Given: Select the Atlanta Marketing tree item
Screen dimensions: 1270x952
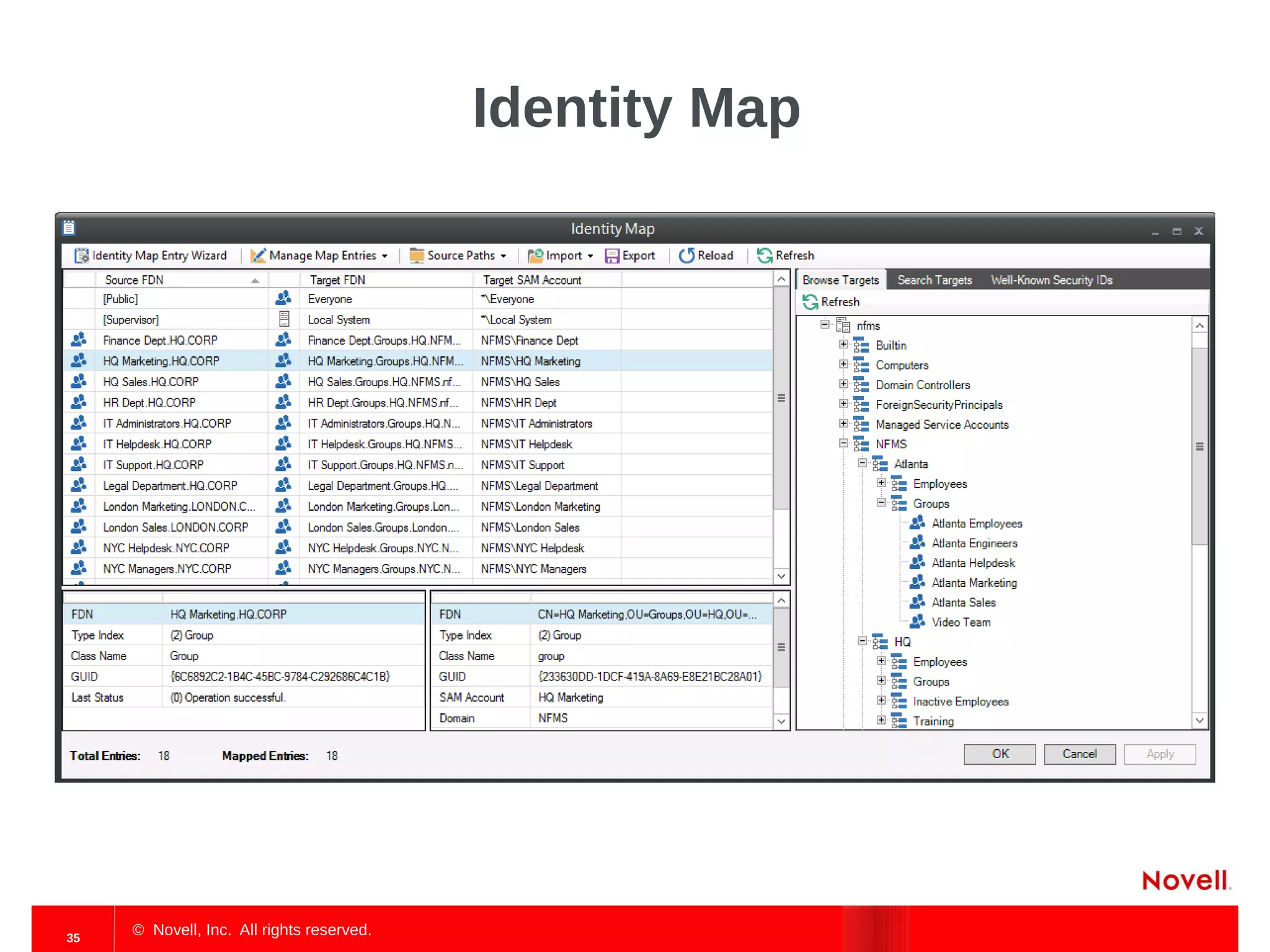Looking at the screenshot, I should (974, 583).
